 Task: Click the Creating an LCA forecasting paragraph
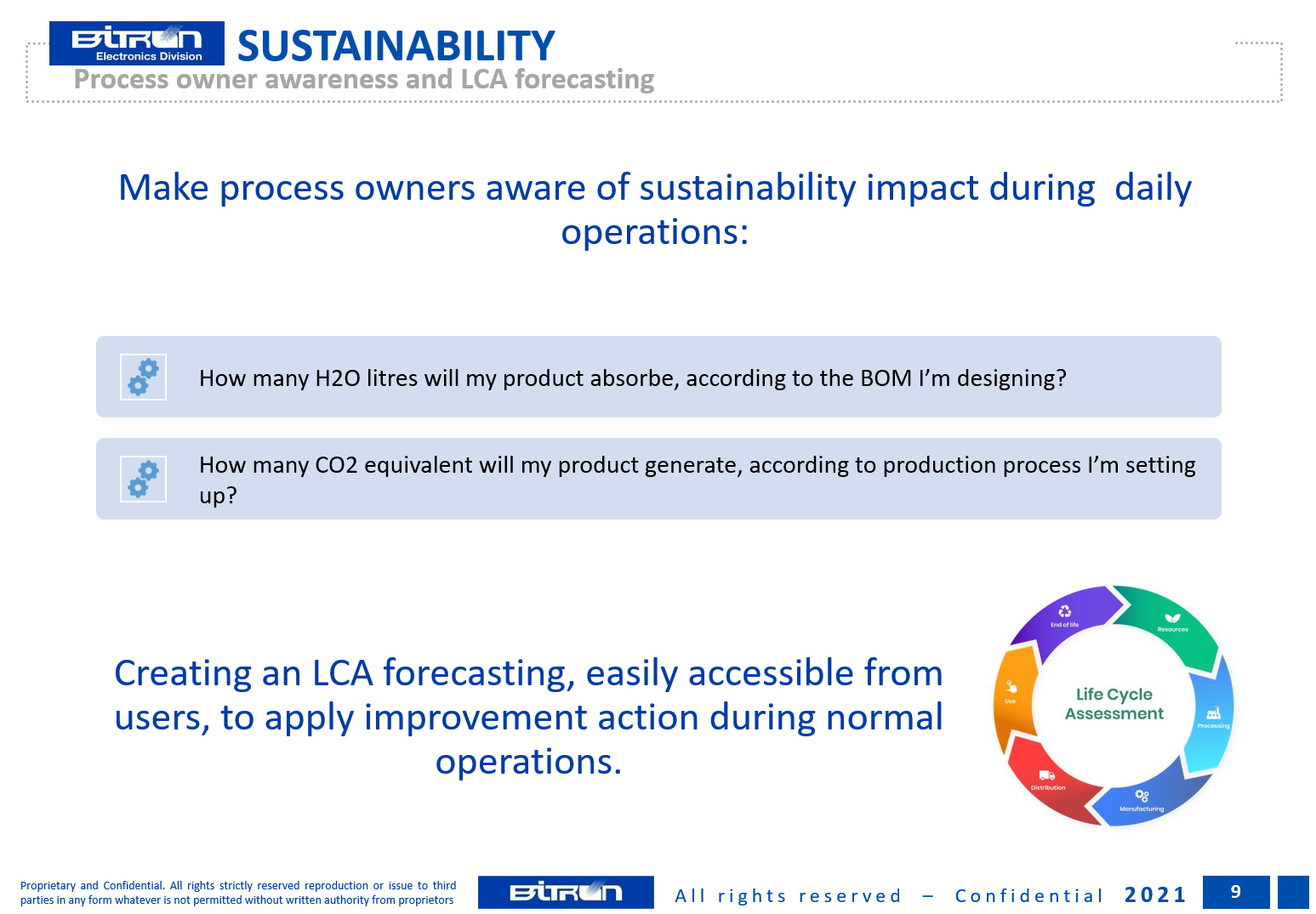coord(529,717)
